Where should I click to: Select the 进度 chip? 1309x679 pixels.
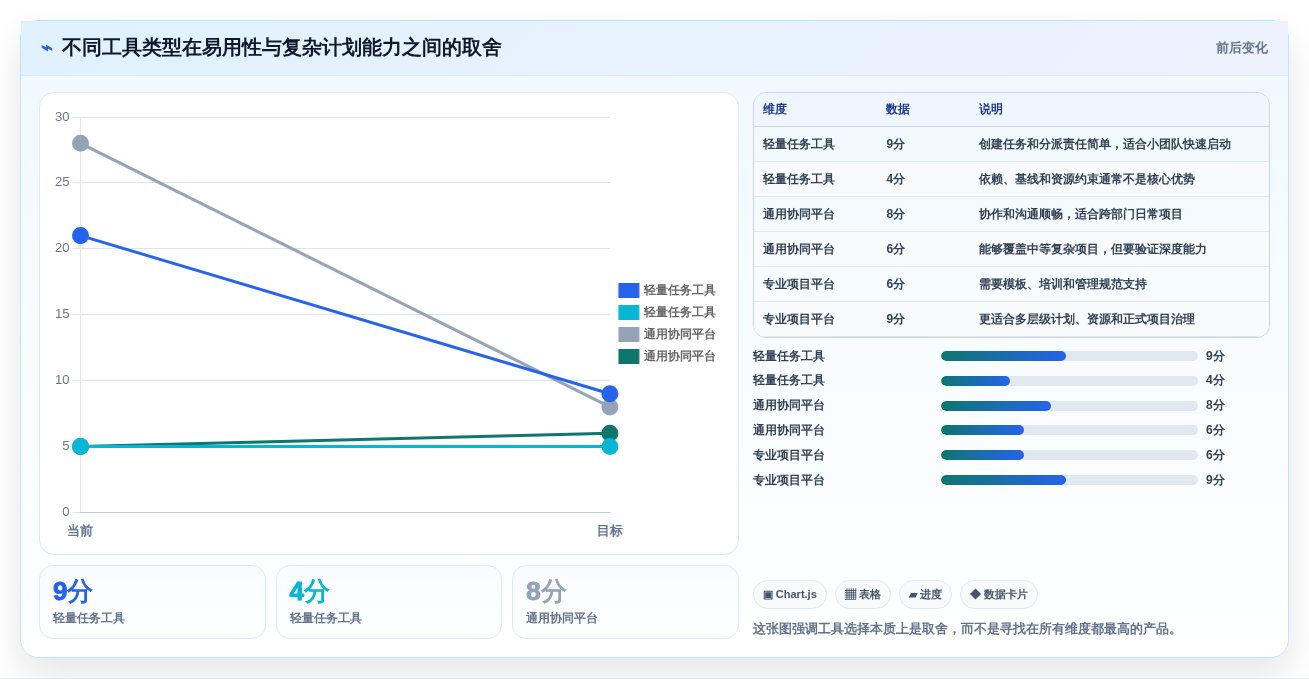(925, 594)
